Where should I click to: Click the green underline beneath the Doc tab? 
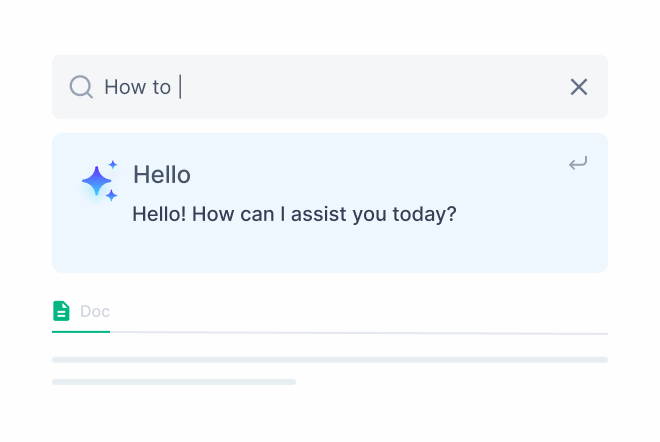pos(81,331)
